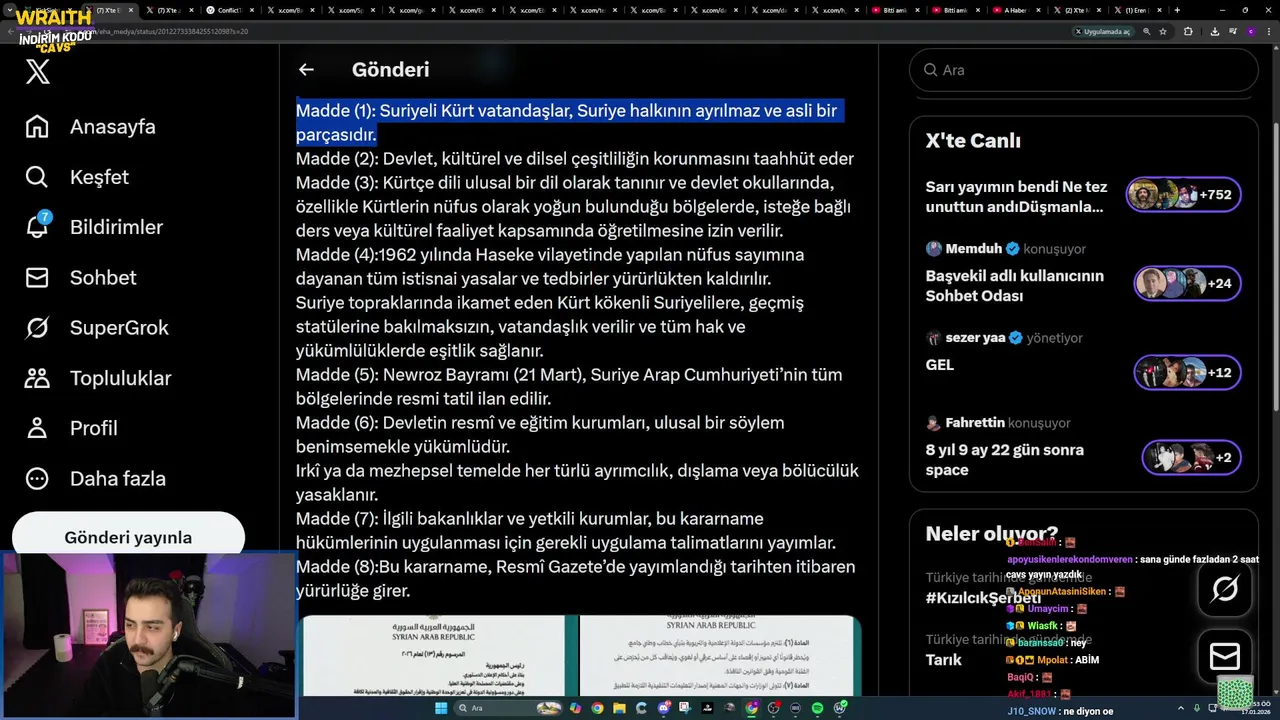Open the left Syrian Arab Republic document image

coord(436,655)
